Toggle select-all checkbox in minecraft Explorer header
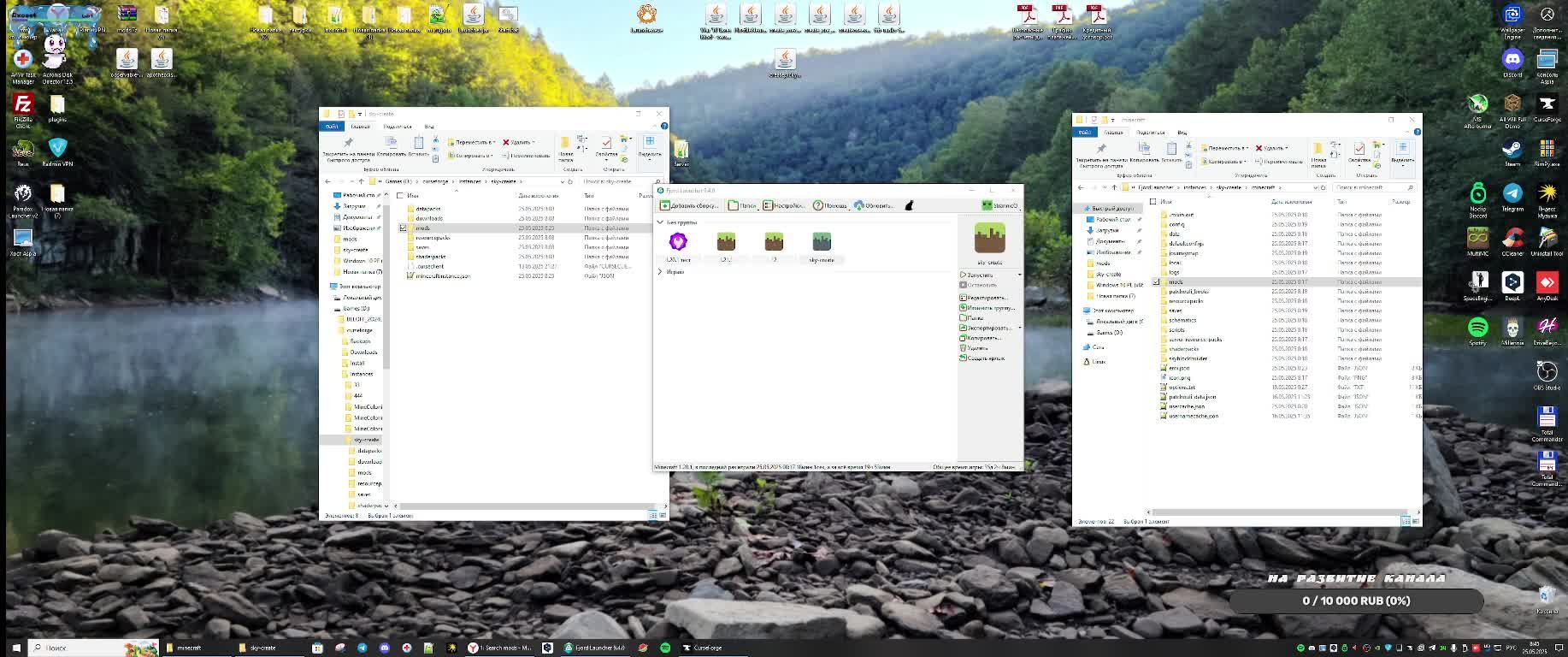 (x=1153, y=202)
